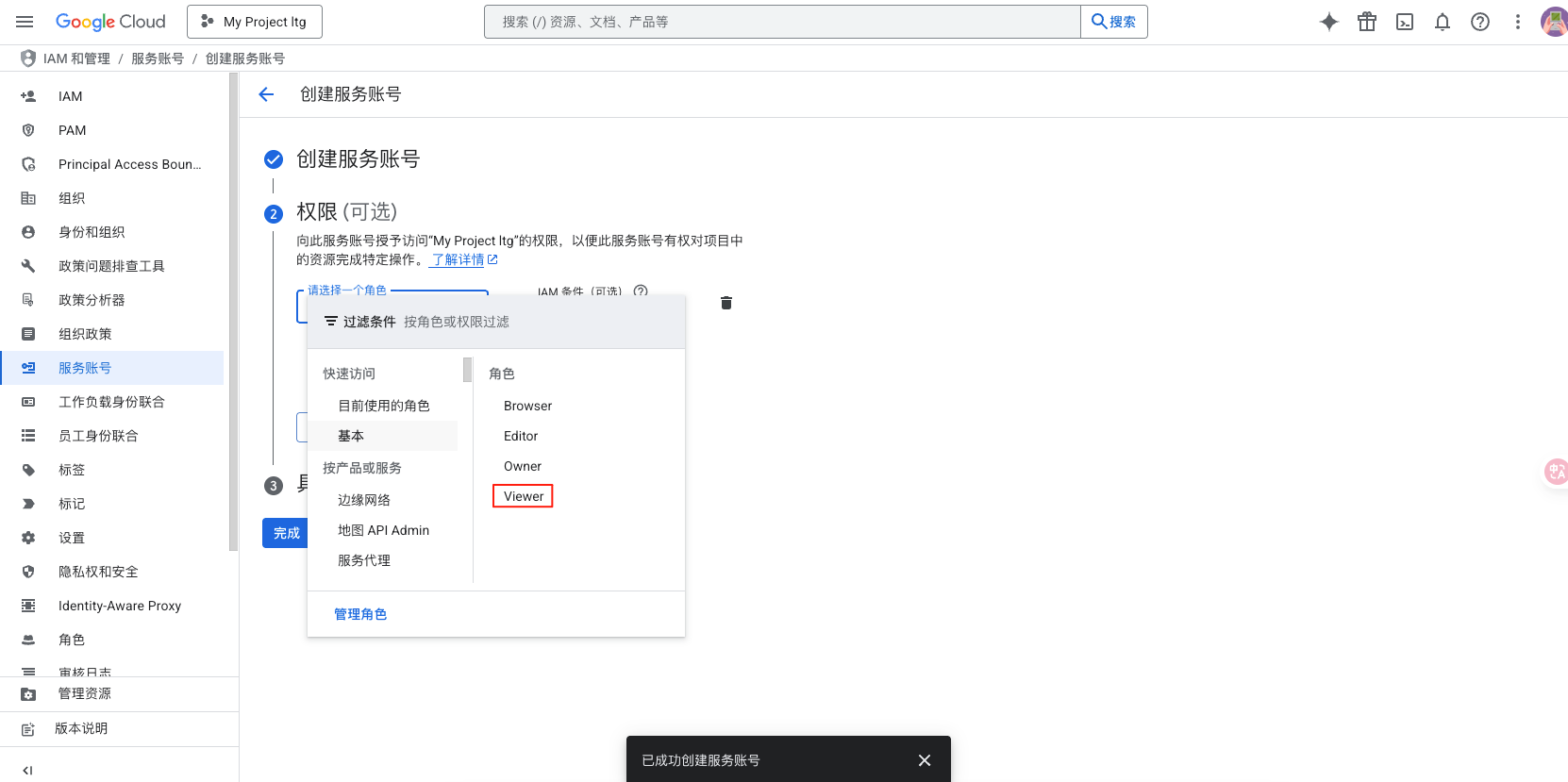Delete the role row with trash icon
Viewport: 1568px width, 782px height.
(x=726, y=303)
